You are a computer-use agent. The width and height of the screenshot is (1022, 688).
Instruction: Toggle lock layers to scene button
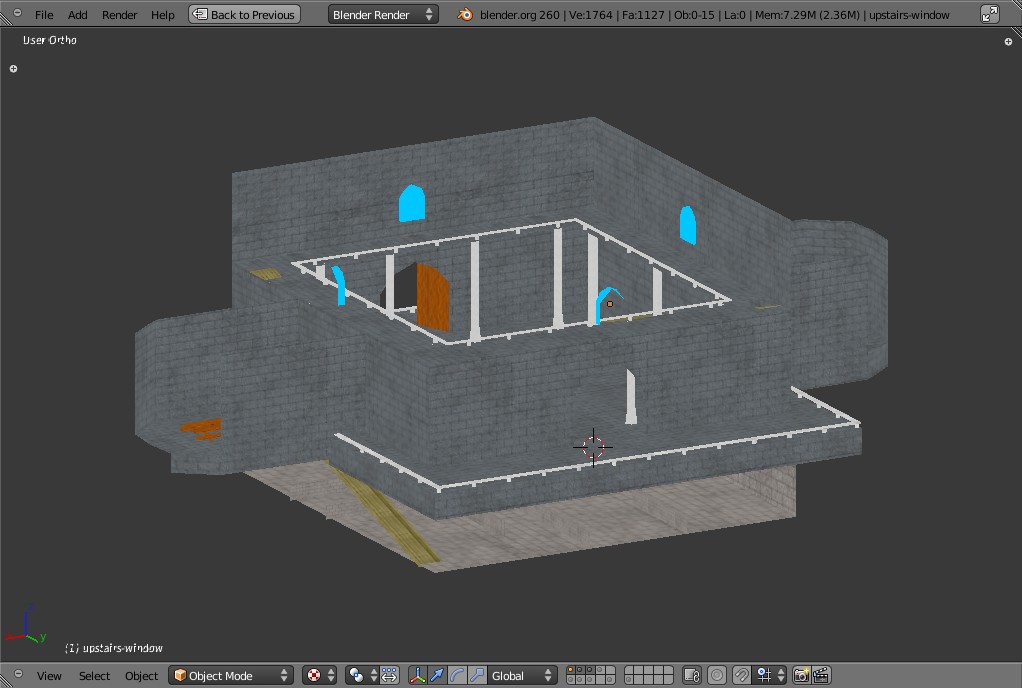click(x=691, y=676)
